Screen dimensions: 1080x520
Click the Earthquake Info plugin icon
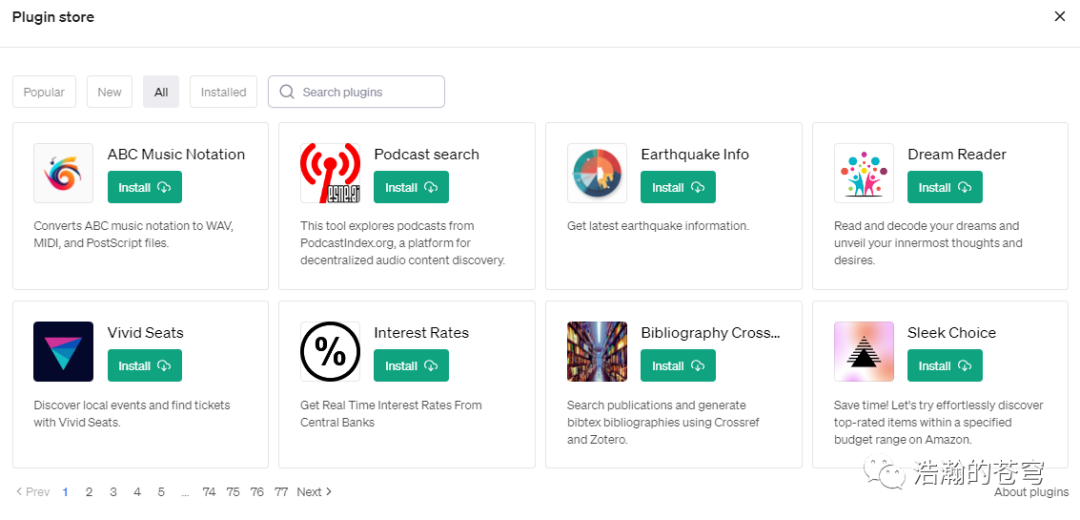point(597,173)
